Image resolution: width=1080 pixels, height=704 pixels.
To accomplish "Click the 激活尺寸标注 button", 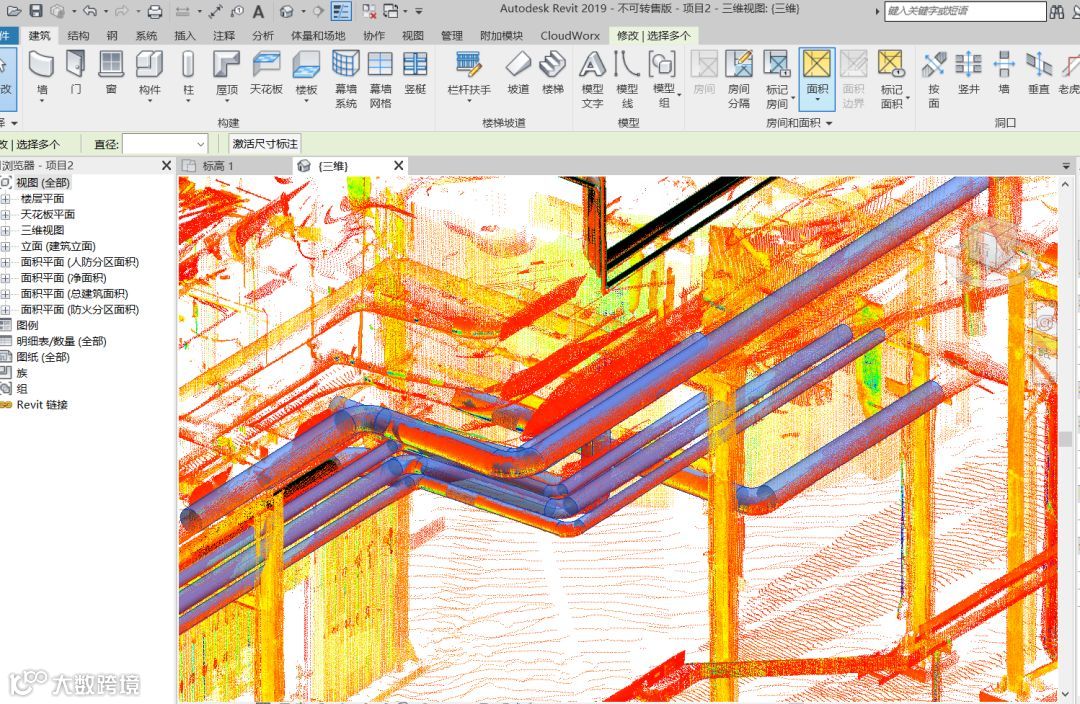I will coord(265,144).
